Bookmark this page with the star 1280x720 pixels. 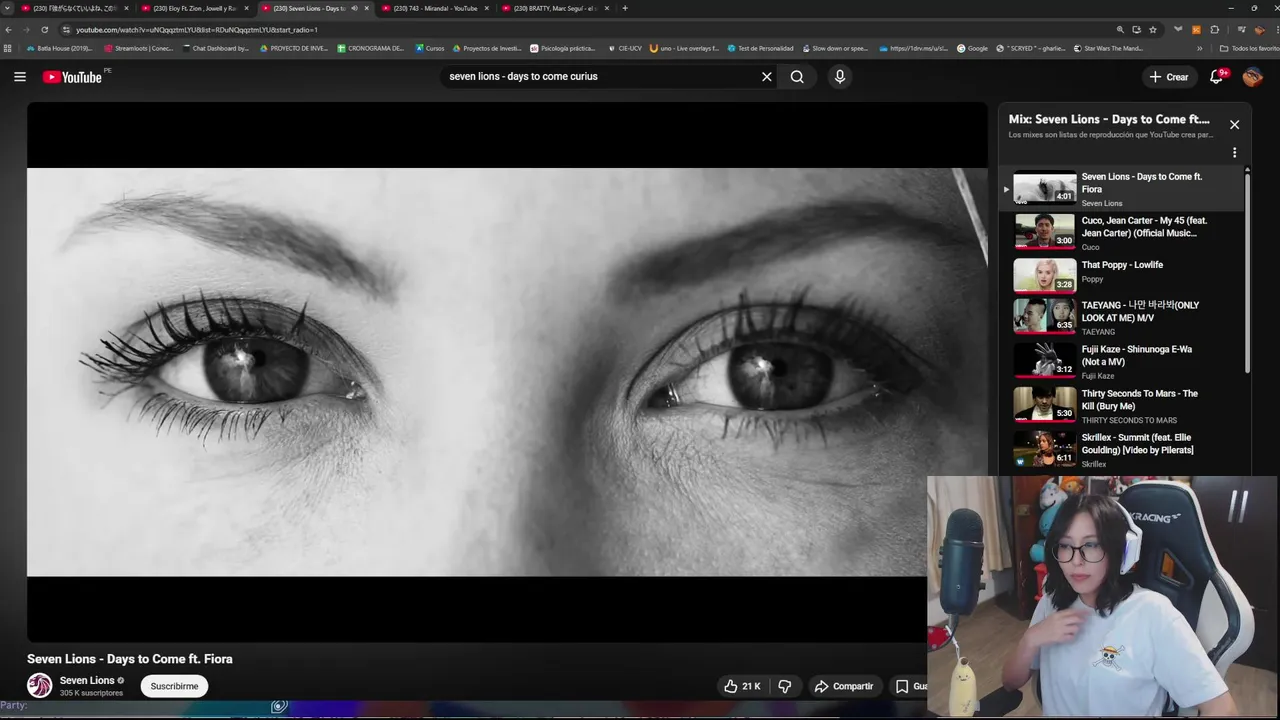pyautogui.click(x=1152, y=30)
